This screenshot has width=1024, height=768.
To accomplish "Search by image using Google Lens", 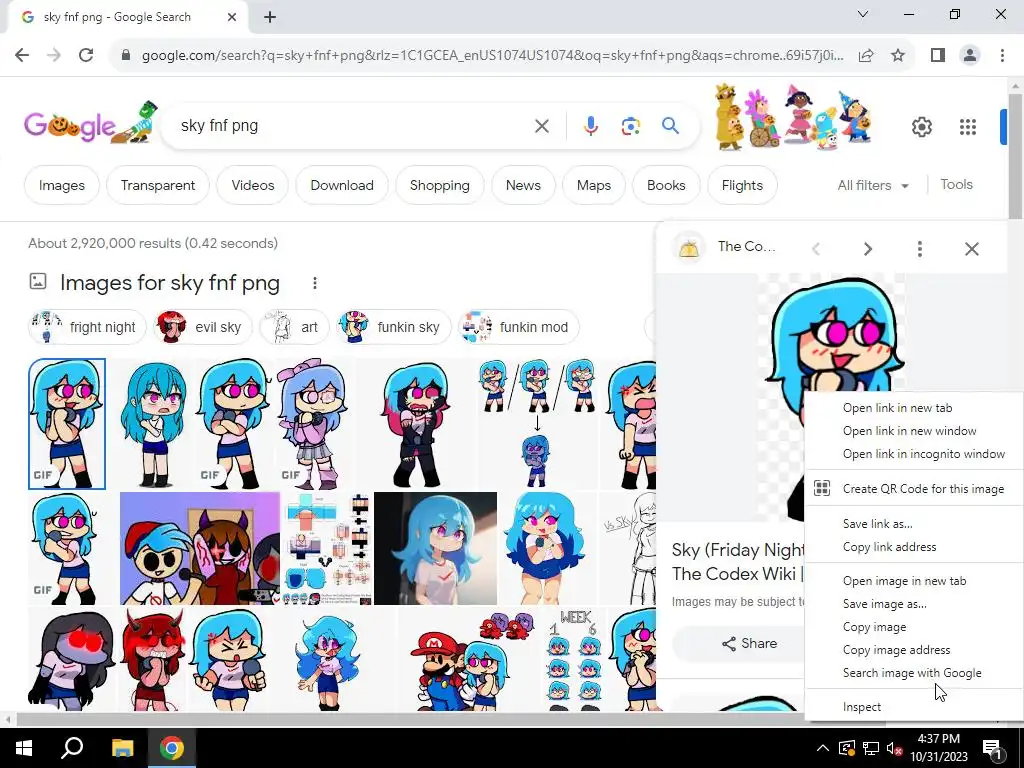I will pos(630,125).
